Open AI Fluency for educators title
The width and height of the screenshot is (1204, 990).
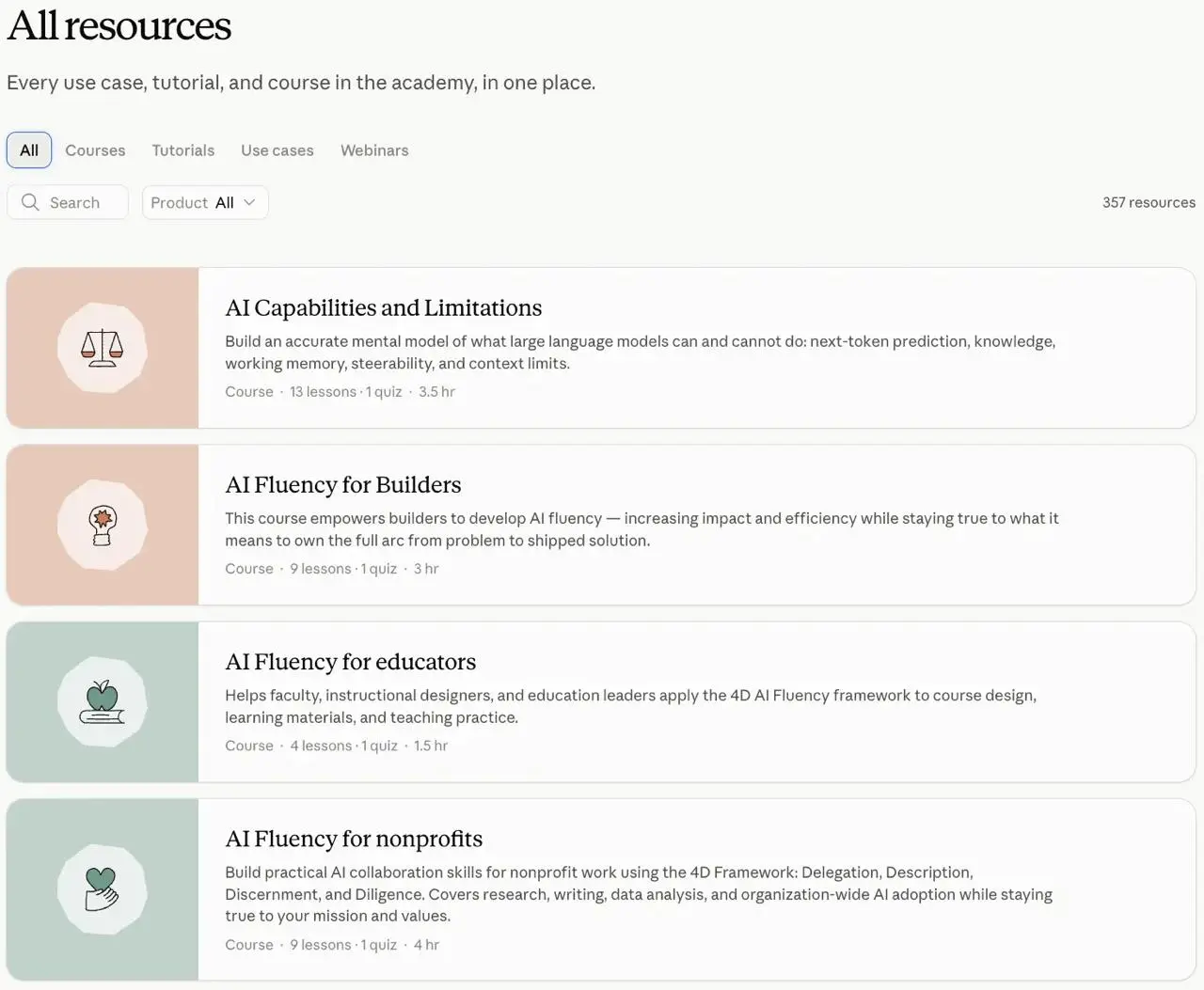(351, 661)
